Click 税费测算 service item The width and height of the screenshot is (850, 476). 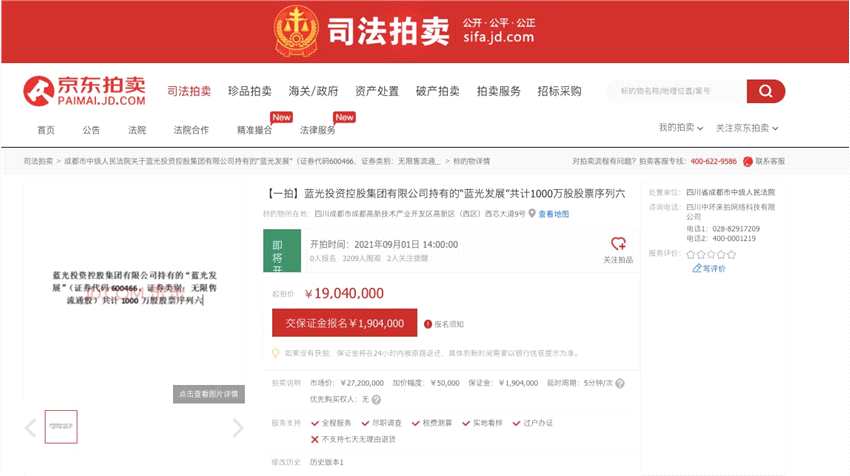coord(432,423)
